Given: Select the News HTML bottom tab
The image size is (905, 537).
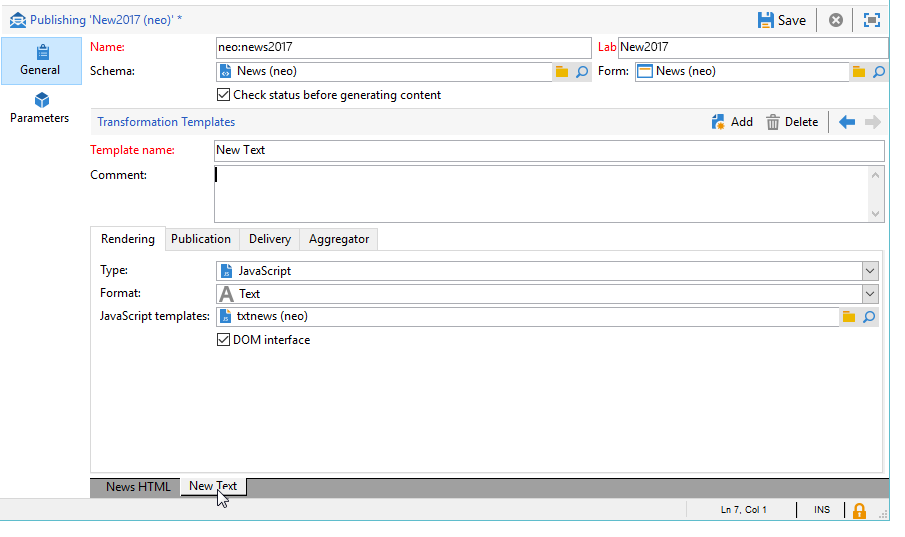Looking at the screenshot, I should pyautogui.click(x=138, y=487).
